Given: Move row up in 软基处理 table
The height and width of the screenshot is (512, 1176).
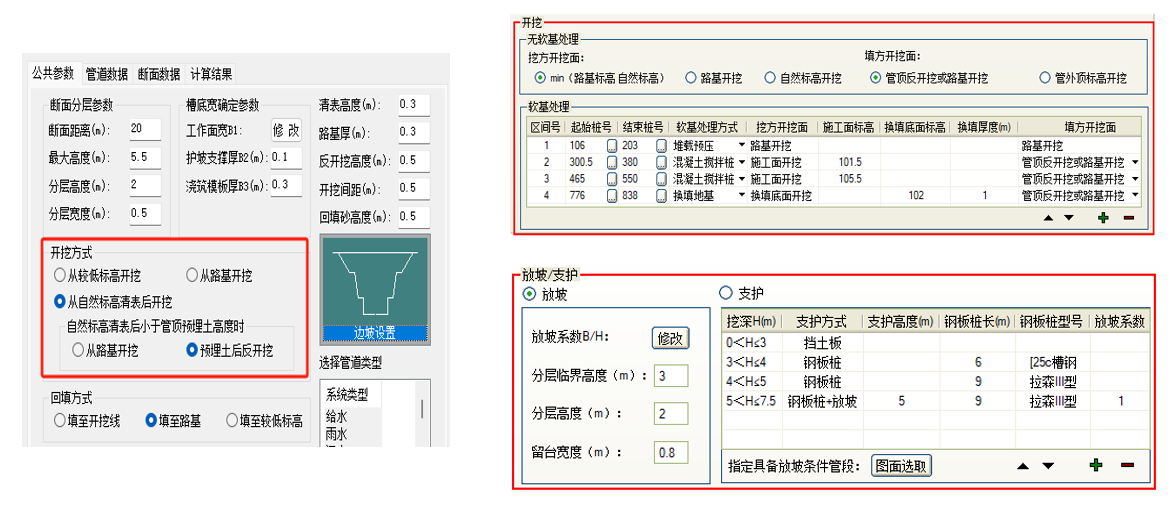Looking at the screenshot, I should 1048,218.
